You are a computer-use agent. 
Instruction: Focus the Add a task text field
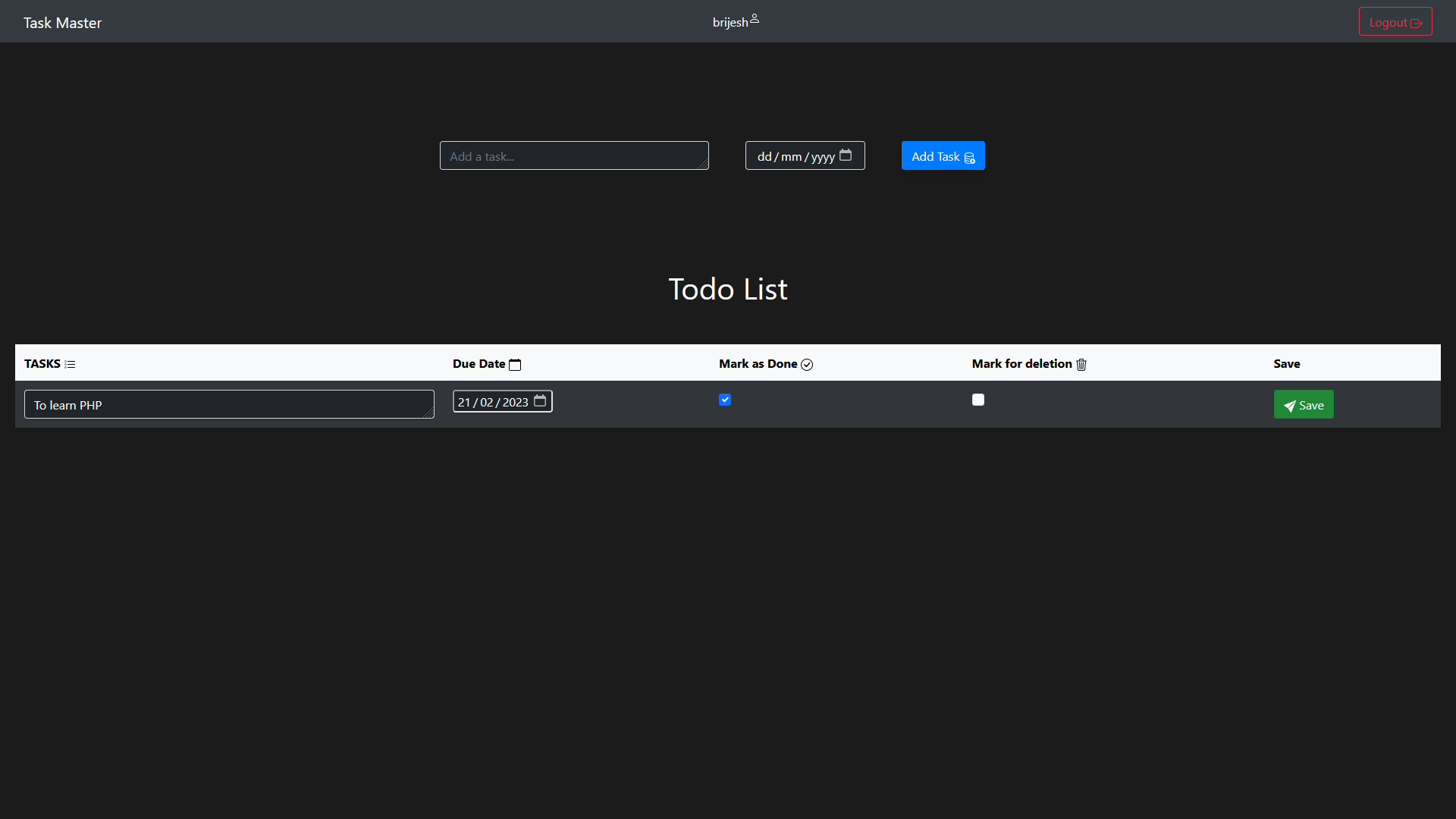pos(573,156)
